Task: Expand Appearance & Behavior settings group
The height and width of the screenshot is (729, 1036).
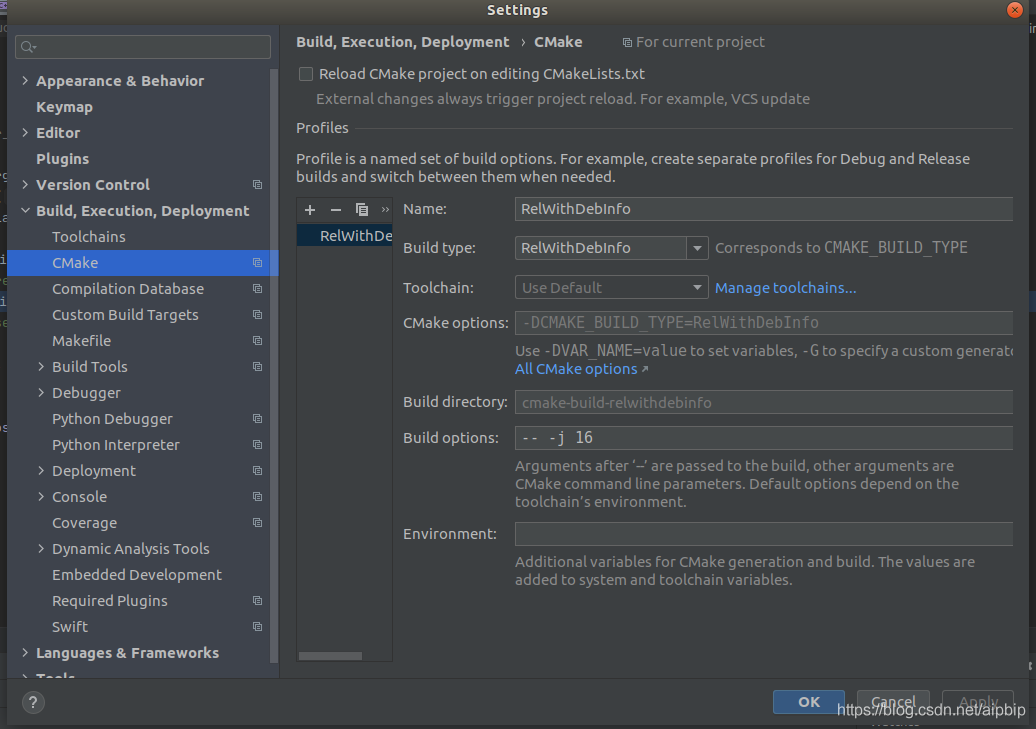Action: [25, 81]
